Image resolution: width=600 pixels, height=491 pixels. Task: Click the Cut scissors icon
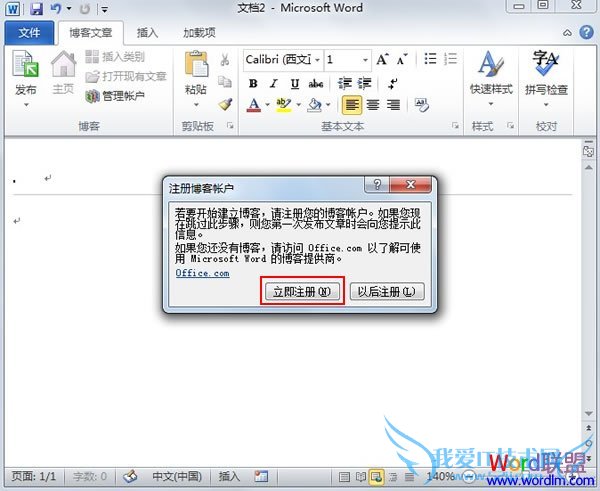click(x=225, y=59)
